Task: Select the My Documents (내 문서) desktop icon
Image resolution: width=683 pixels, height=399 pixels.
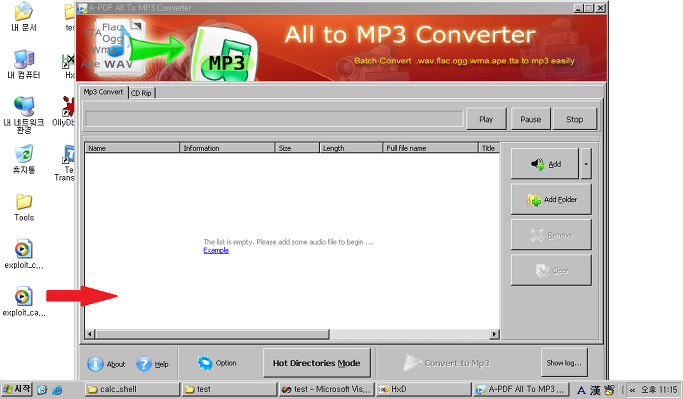Action: pos(24,17)
